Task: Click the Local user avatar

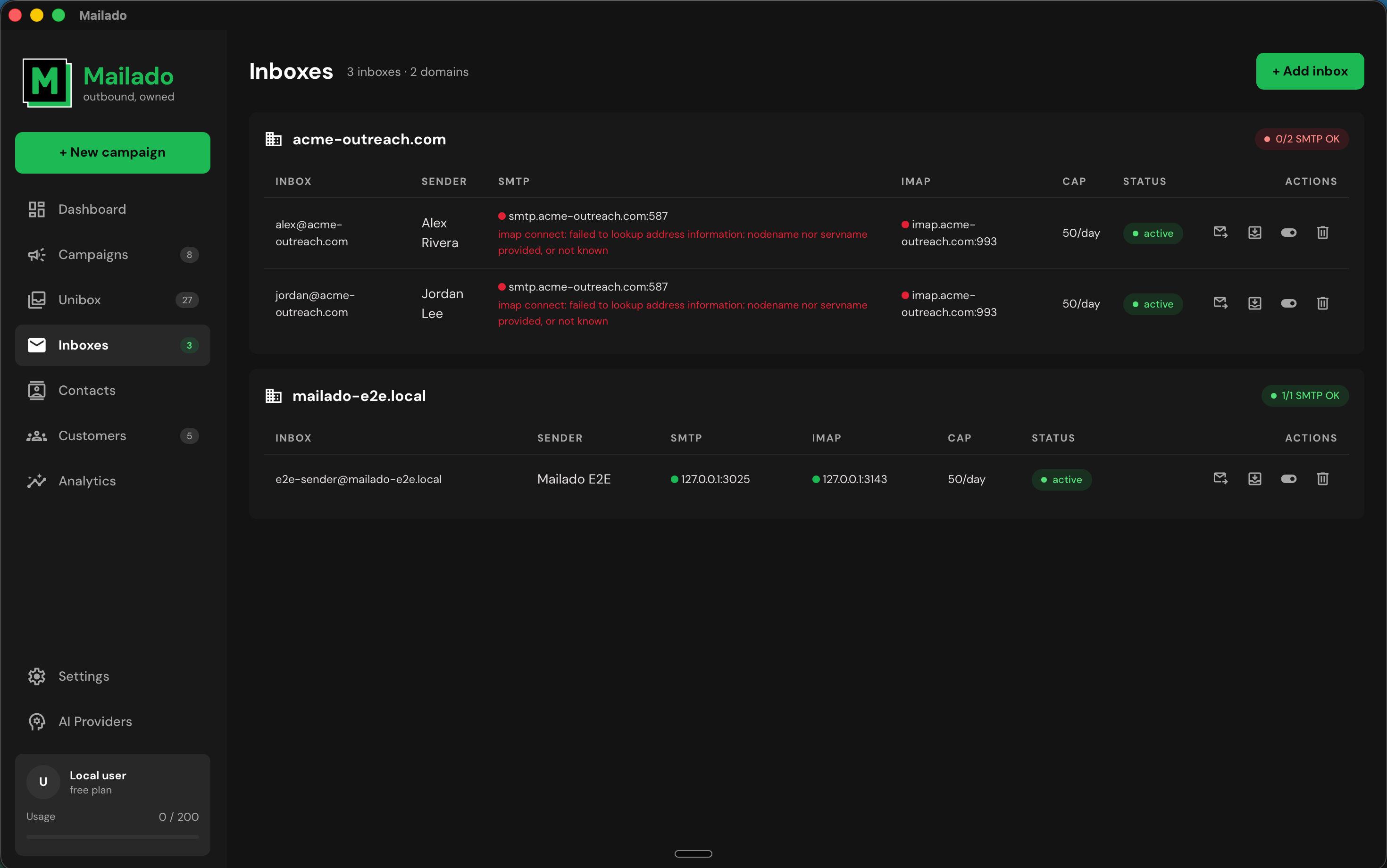Action: tap(43, 781)
